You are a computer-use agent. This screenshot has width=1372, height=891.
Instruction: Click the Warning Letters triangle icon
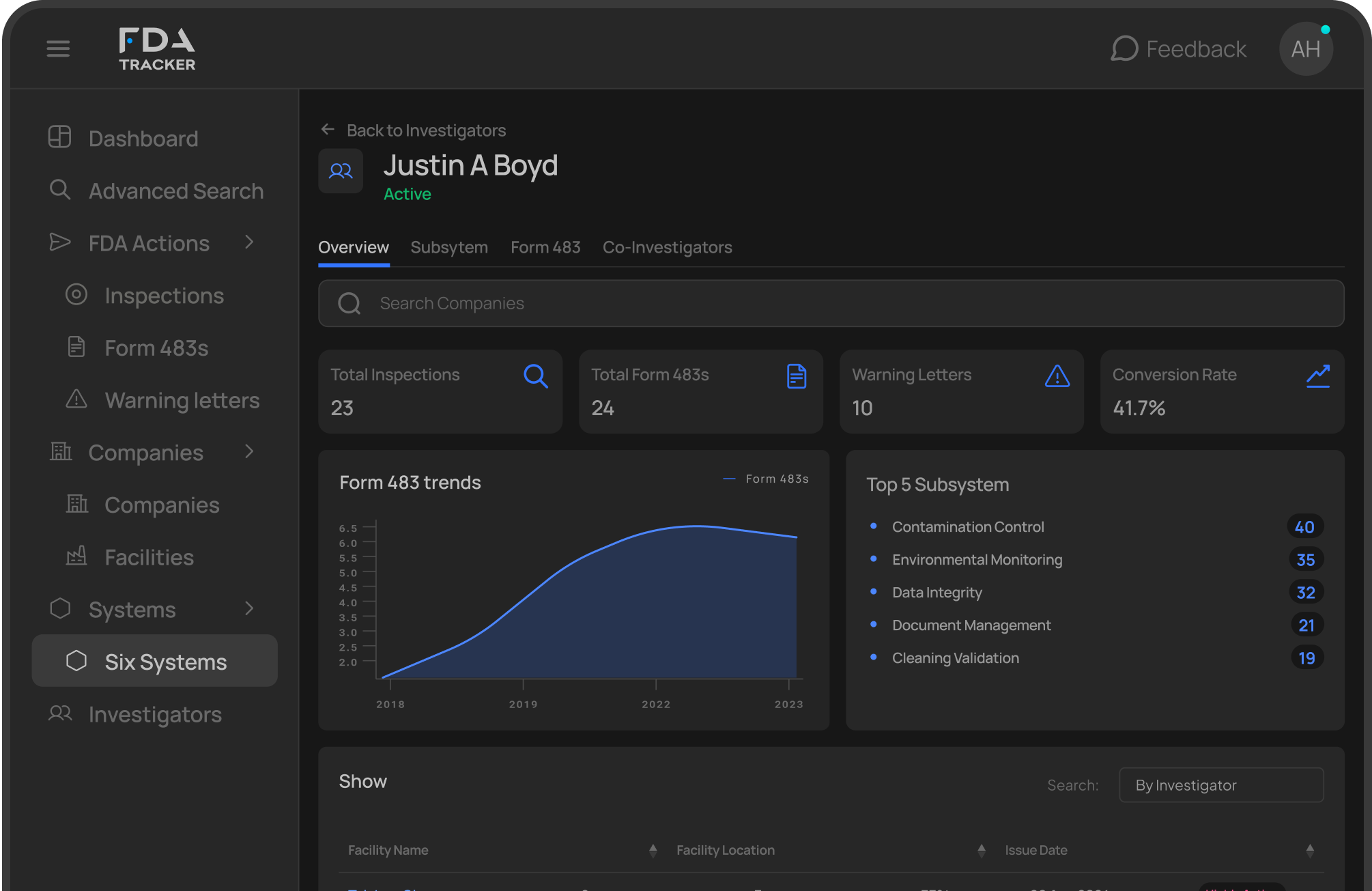(x=1057, y=376)
